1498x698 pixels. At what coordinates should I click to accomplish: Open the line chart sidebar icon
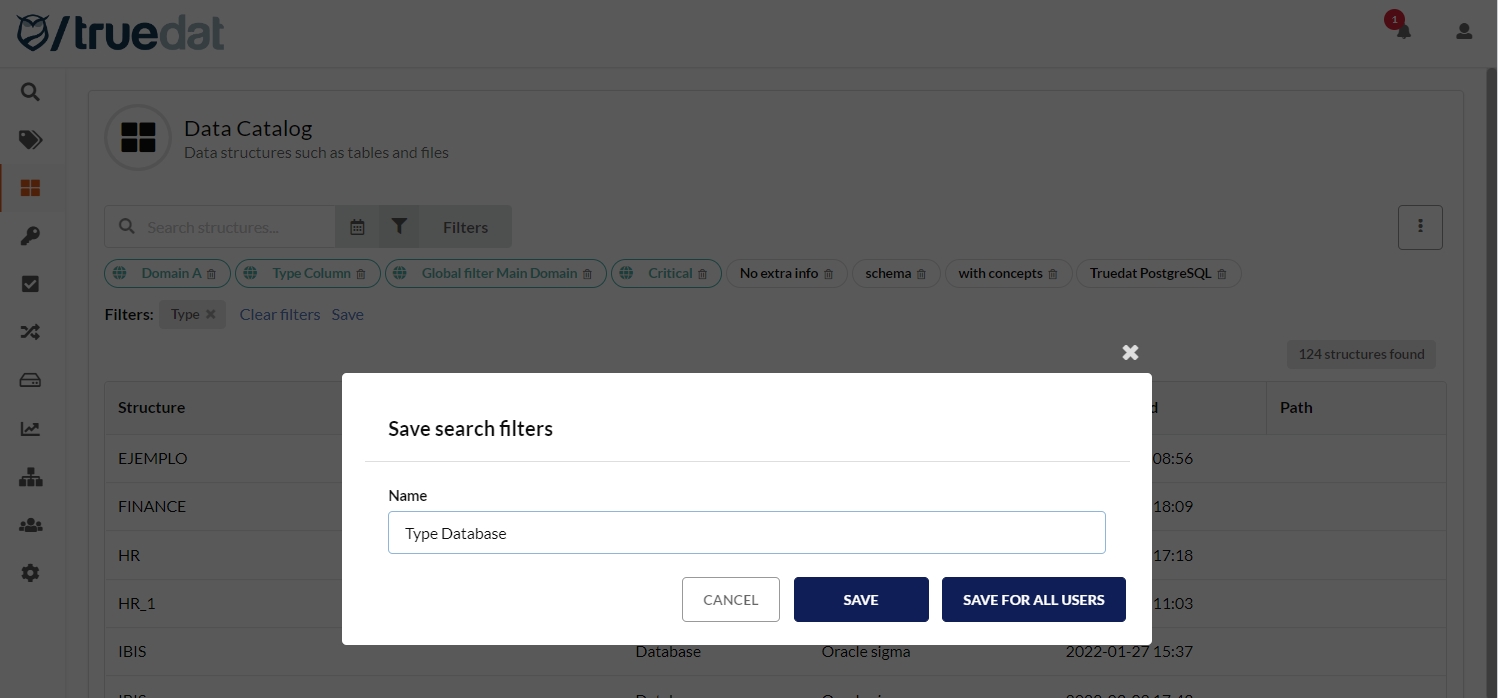30,429
